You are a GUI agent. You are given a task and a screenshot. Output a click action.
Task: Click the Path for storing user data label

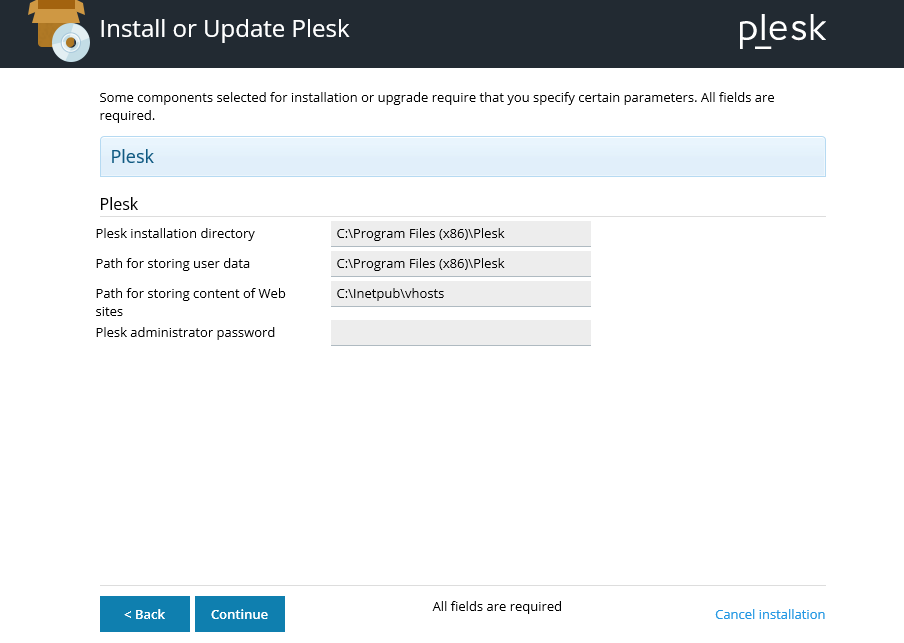[x=173, y=264]
